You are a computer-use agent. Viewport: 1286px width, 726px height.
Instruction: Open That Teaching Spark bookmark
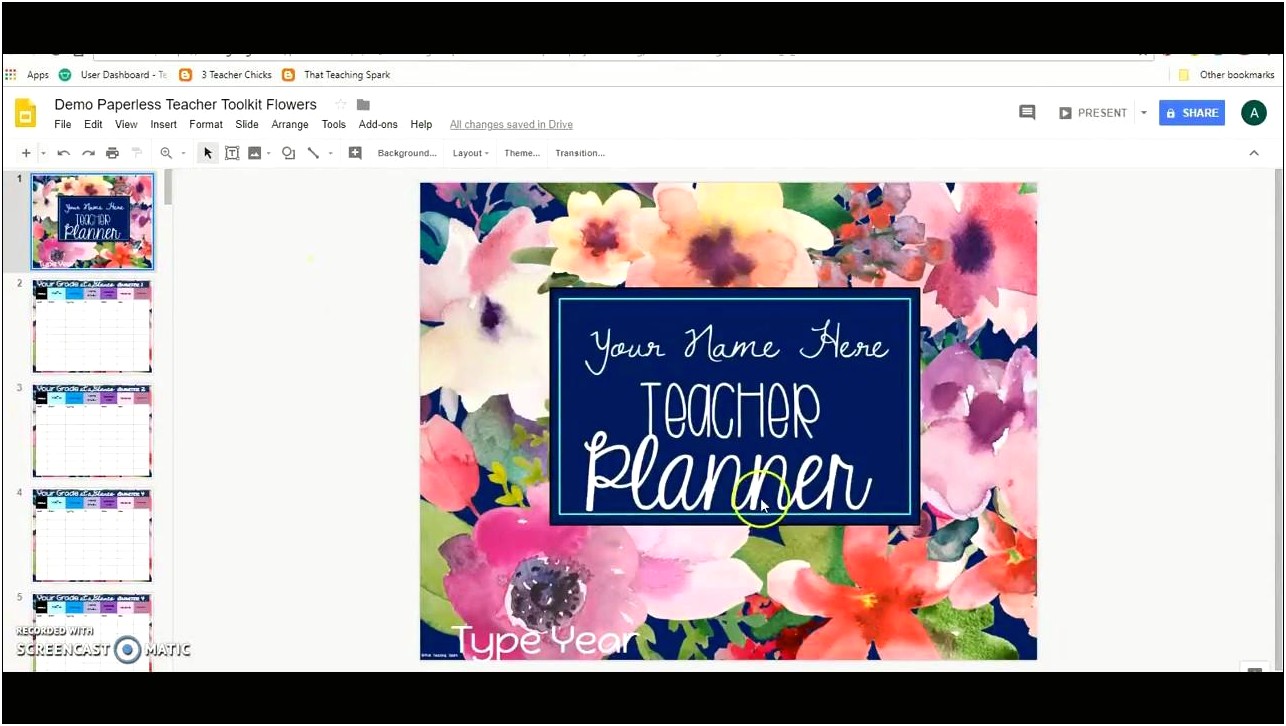[x=336, y=75]
